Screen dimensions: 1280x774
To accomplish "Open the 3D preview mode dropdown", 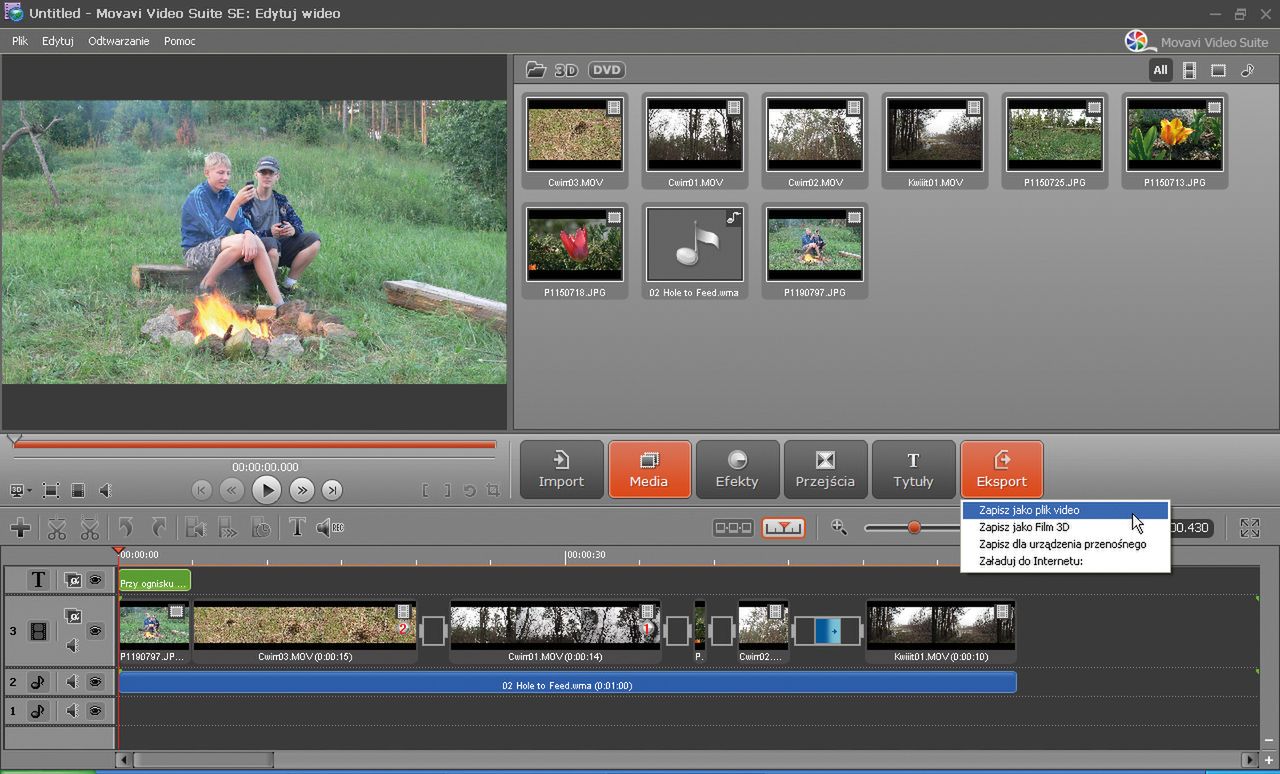I will tap(20, 490).
